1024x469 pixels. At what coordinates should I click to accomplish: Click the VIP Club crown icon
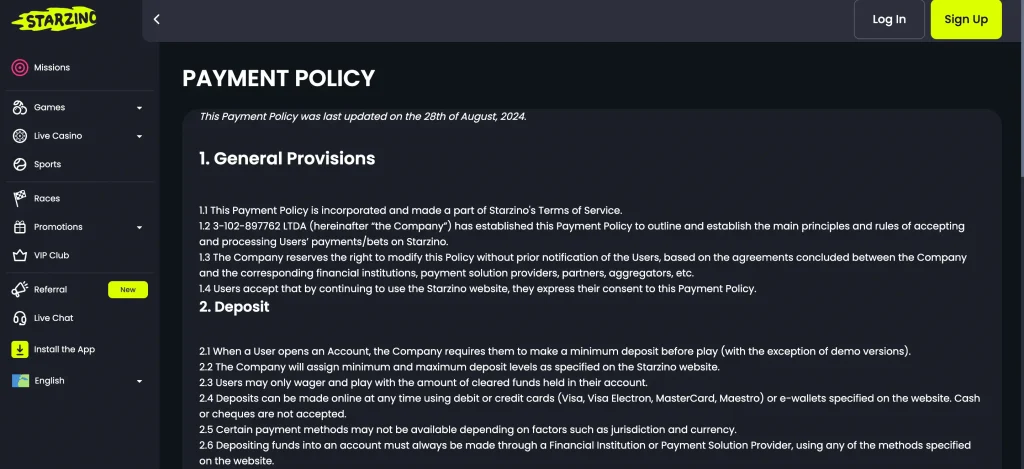20,255
